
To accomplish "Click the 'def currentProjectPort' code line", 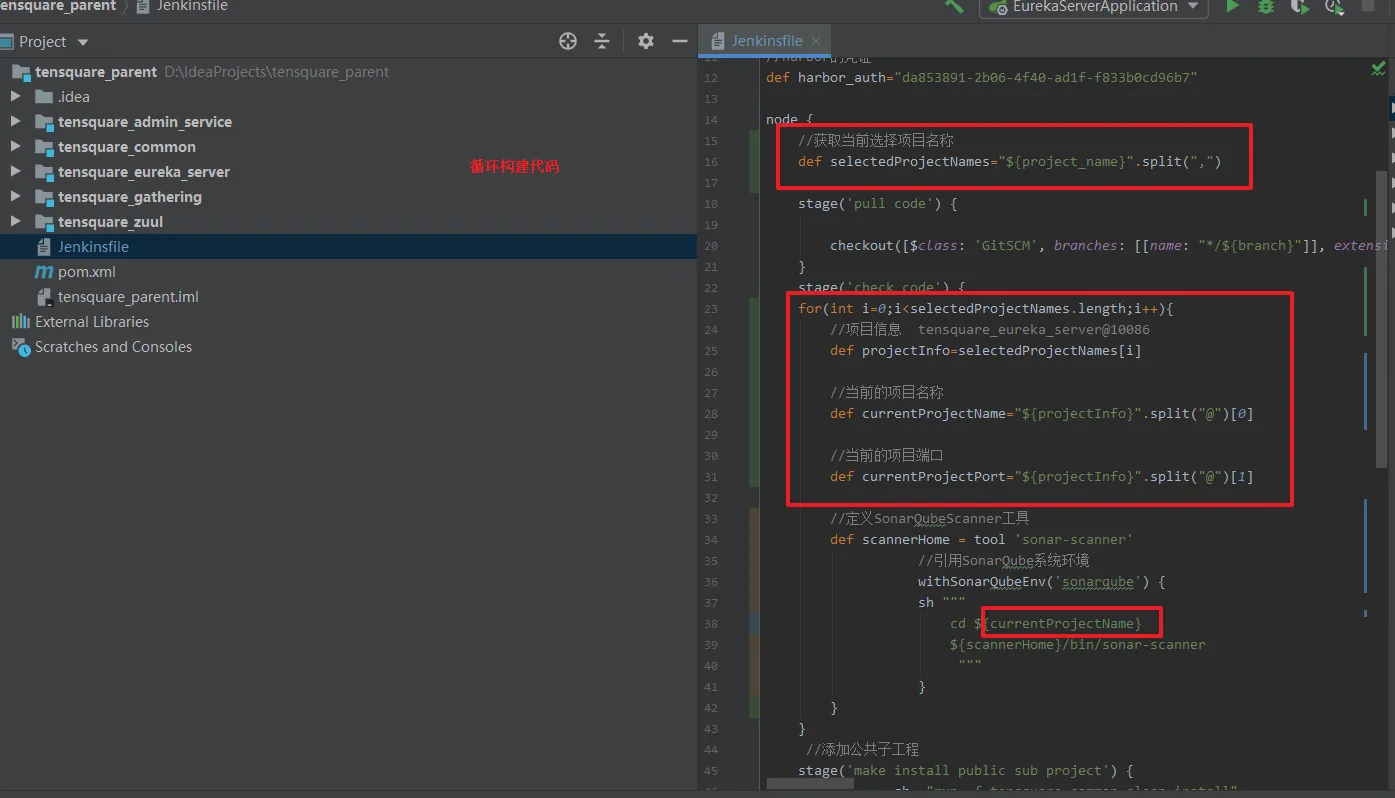I will point(1042,477).
